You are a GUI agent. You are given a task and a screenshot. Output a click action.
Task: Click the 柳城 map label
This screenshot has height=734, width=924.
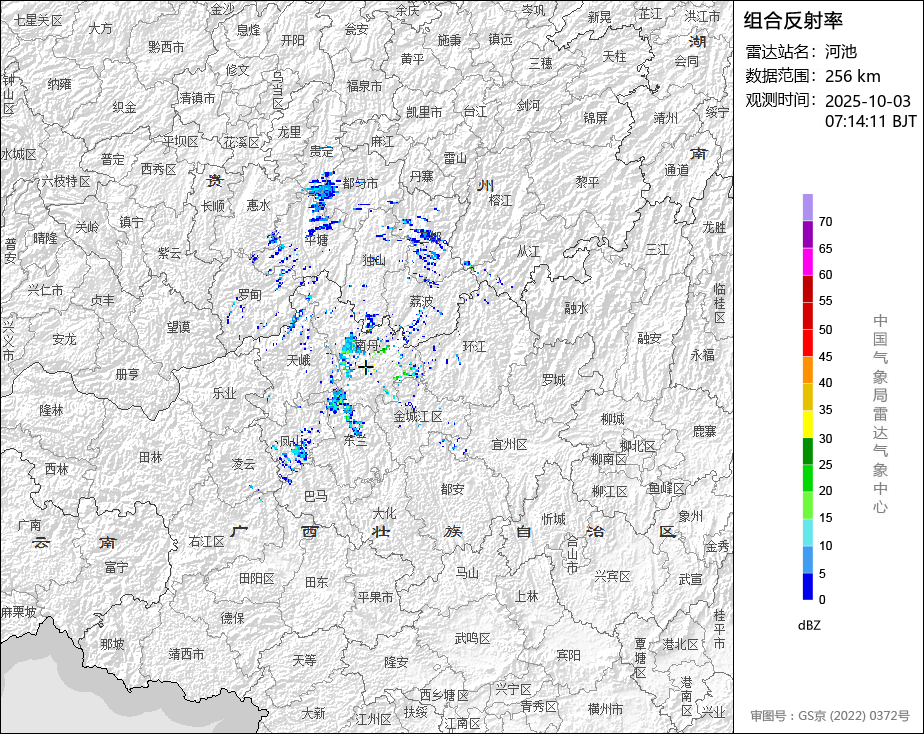pos(612,419)
